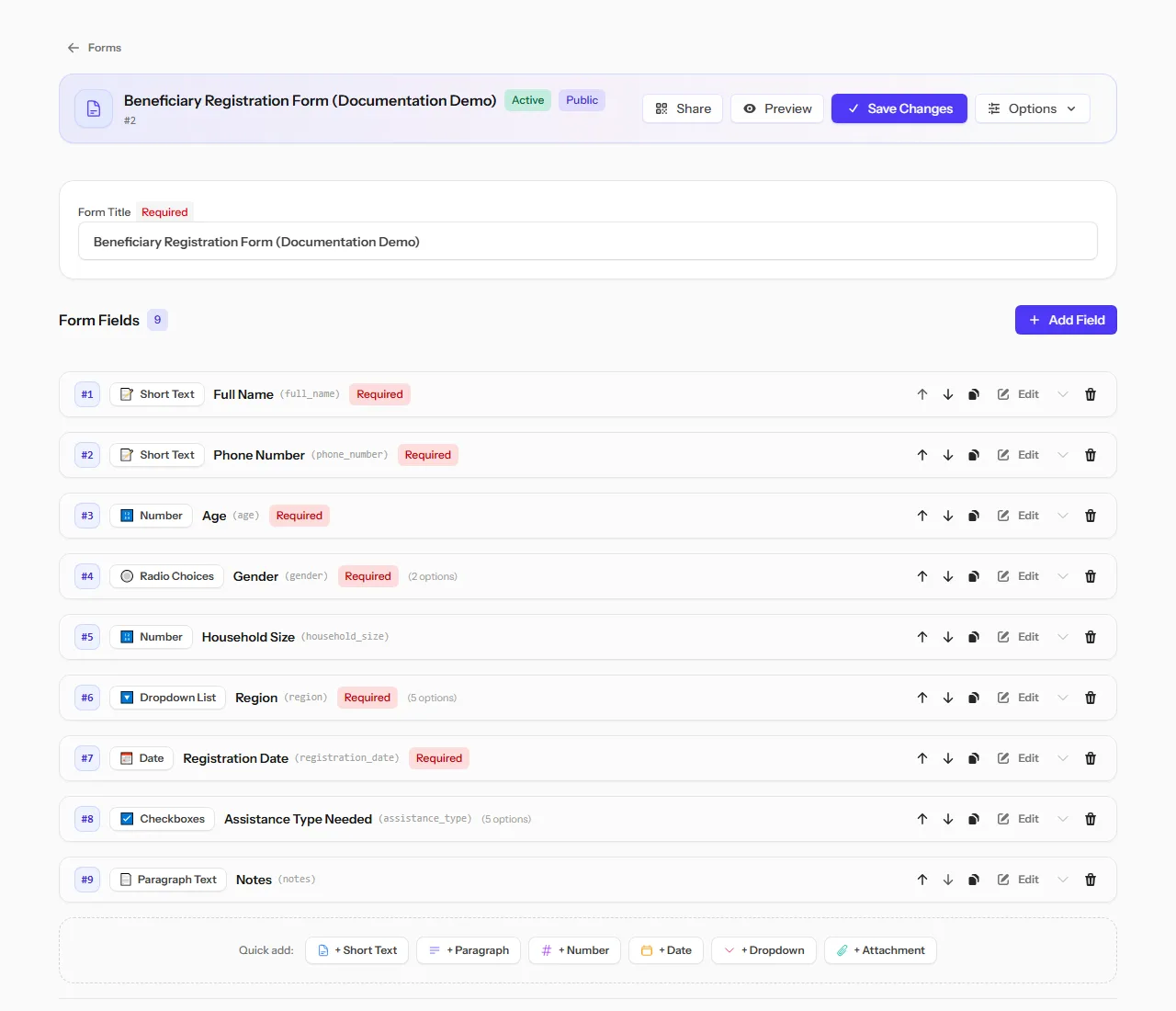This screenshot has width=1176, height=1011.
Task: Preview the beneficiary form
Action: pyautogui.click(x=777, y=108)
